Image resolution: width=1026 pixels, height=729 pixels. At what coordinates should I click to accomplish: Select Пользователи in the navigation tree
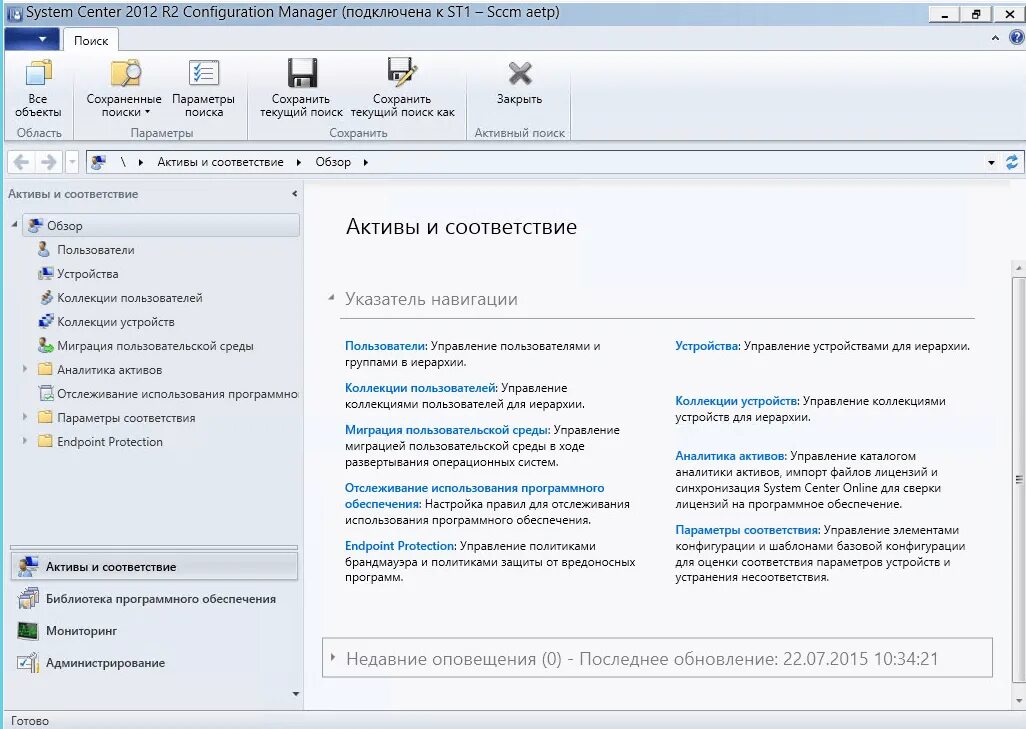coord(96,250)
